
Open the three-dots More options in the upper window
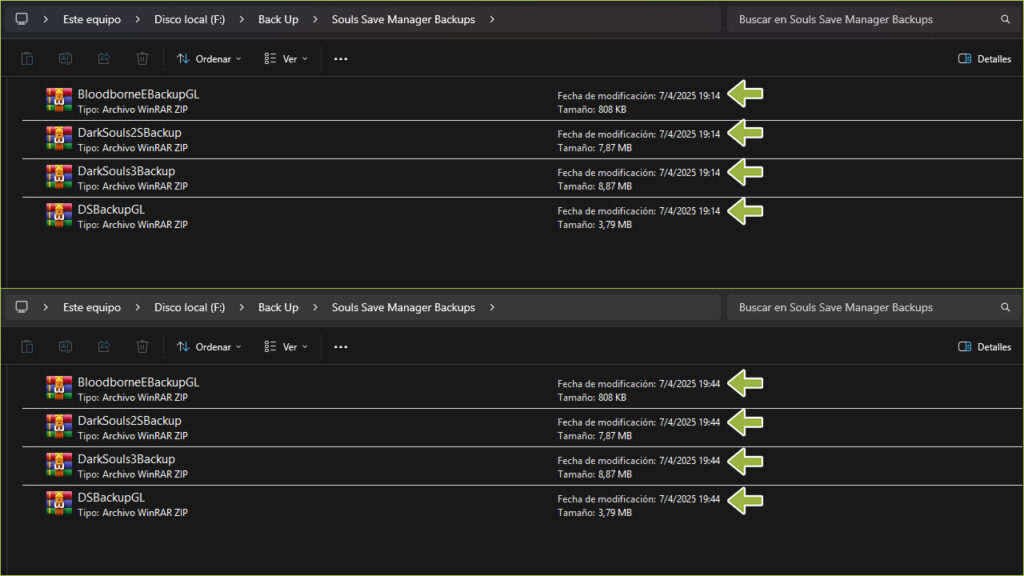(340, 59)
